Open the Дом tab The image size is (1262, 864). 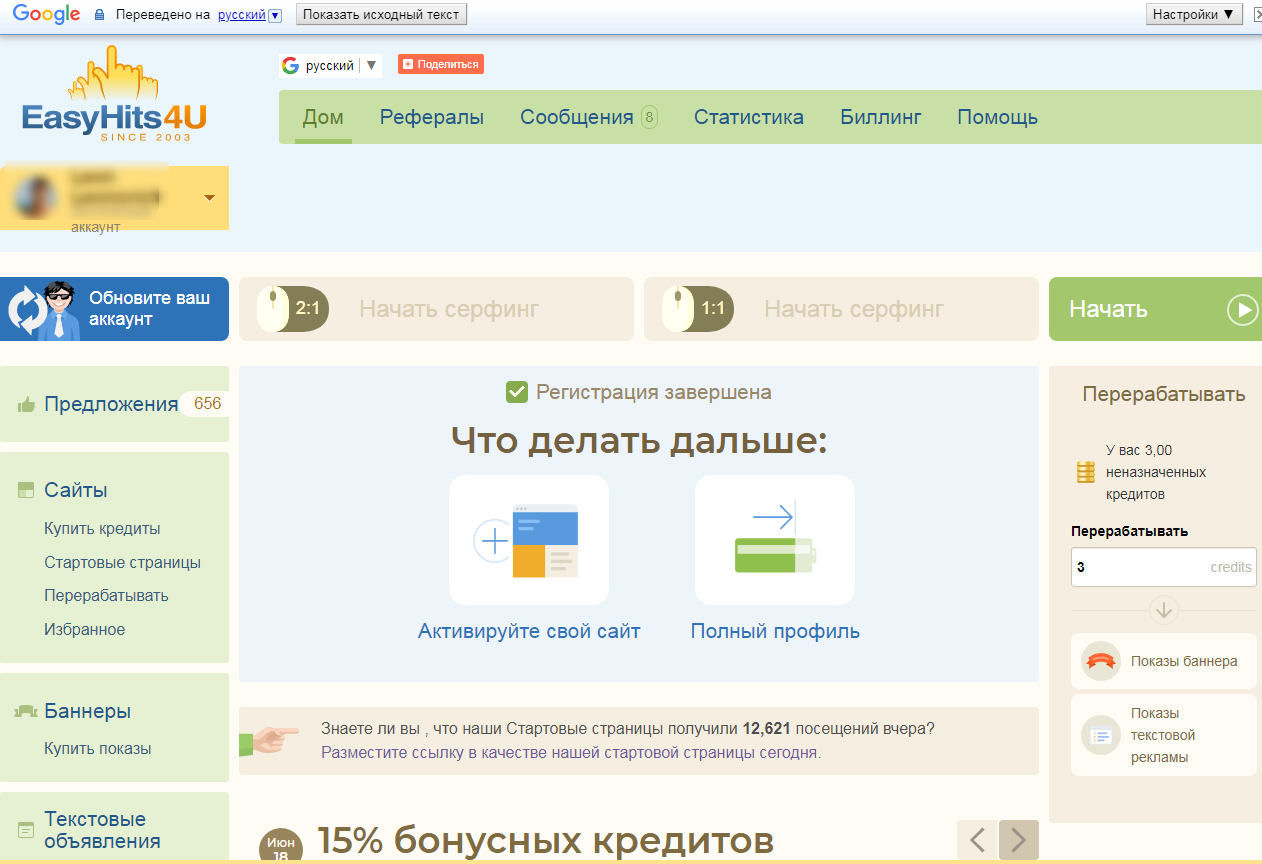(323, 117)
